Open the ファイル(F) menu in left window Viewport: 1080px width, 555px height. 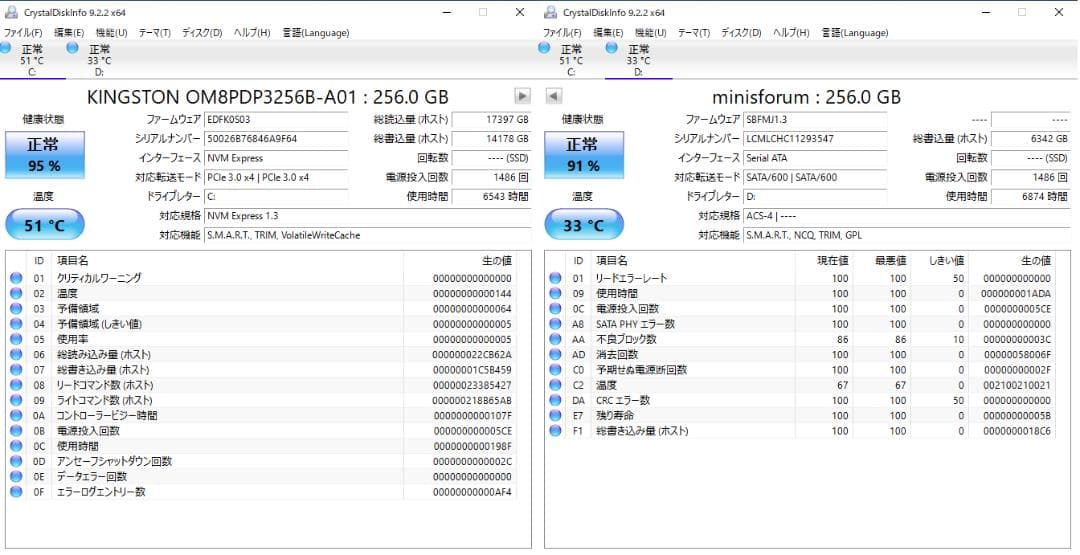pos(23,32)
